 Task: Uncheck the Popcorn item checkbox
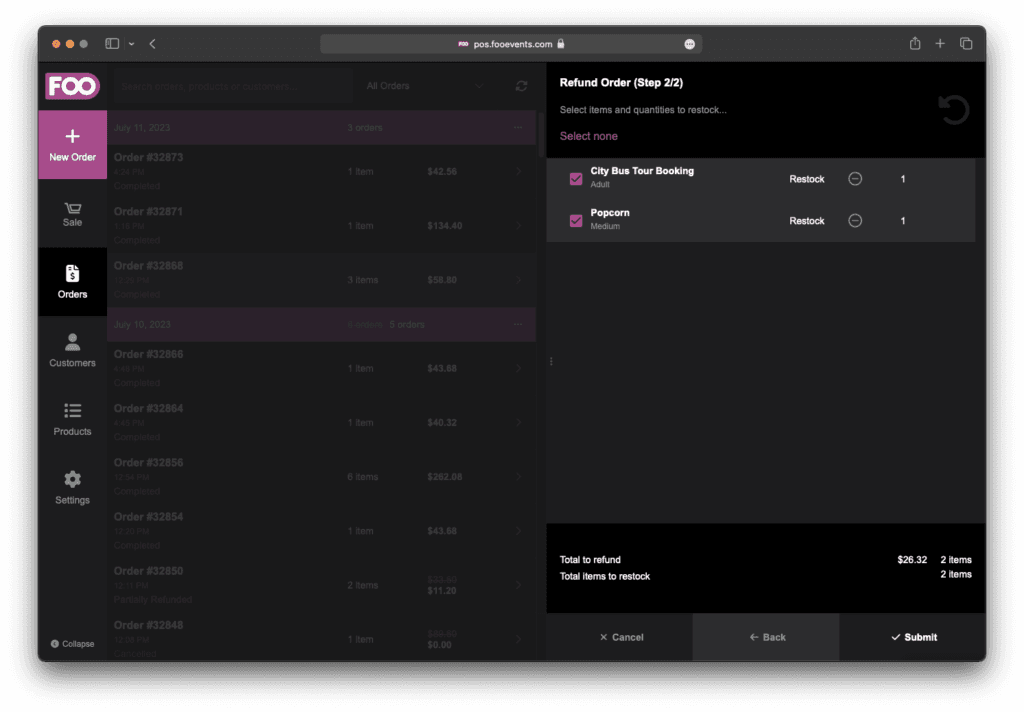pos(576,221)
